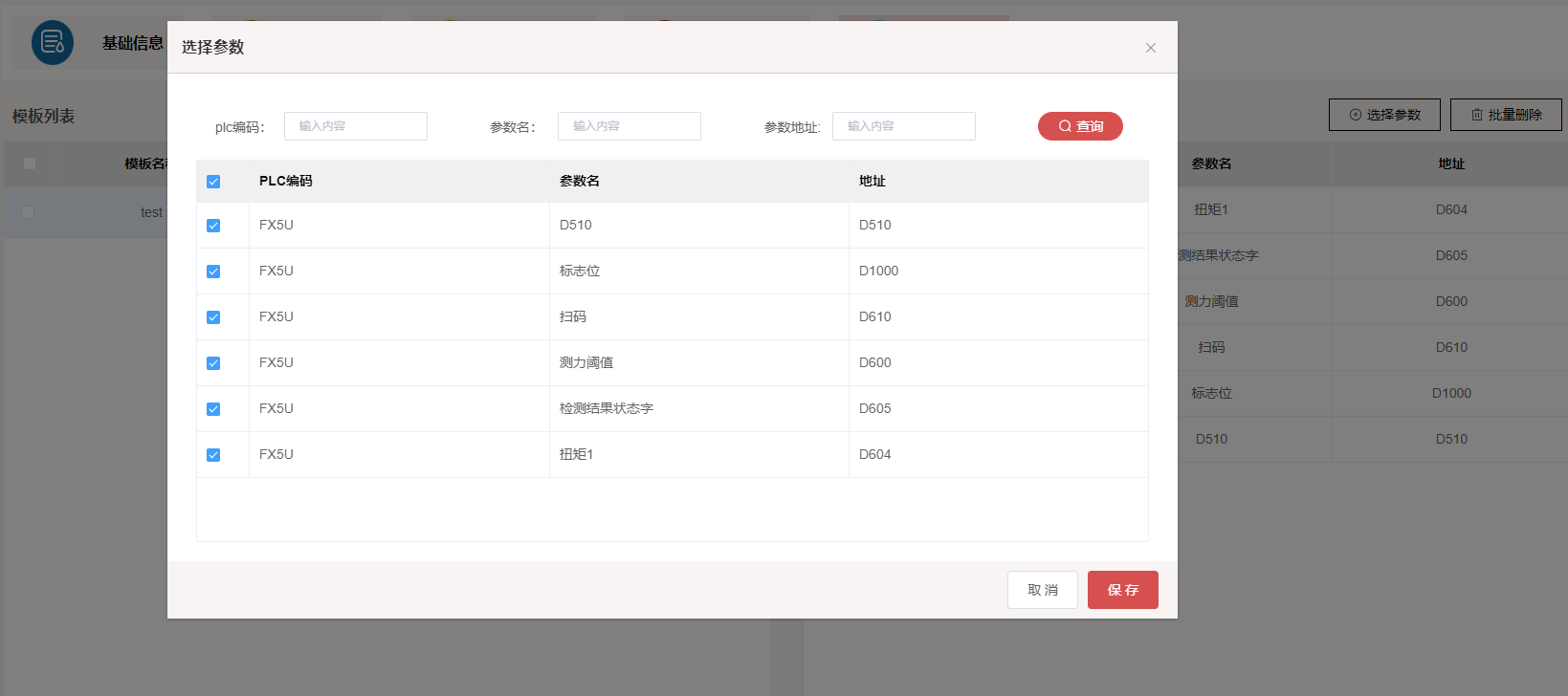This screenshot has height=696, width=1568.
Task: Toggle the select-all checkbox in PLC编码 header
Action: 213,182
